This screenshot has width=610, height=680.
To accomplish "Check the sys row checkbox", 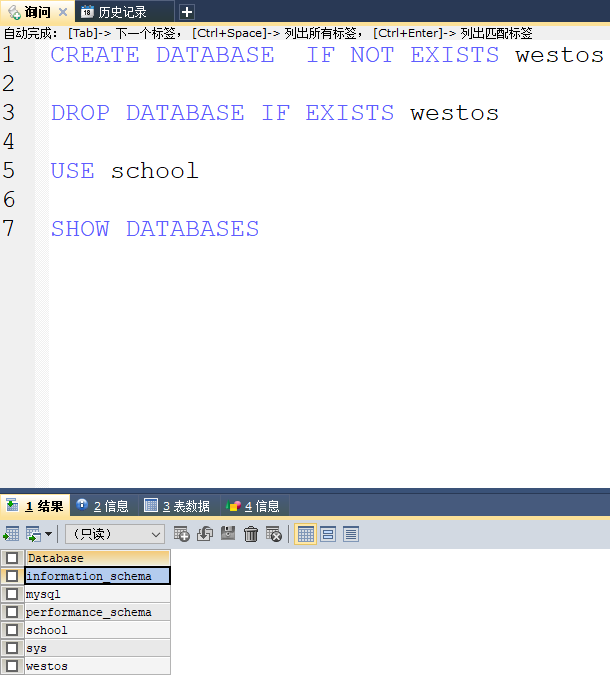I will (12, 648).
